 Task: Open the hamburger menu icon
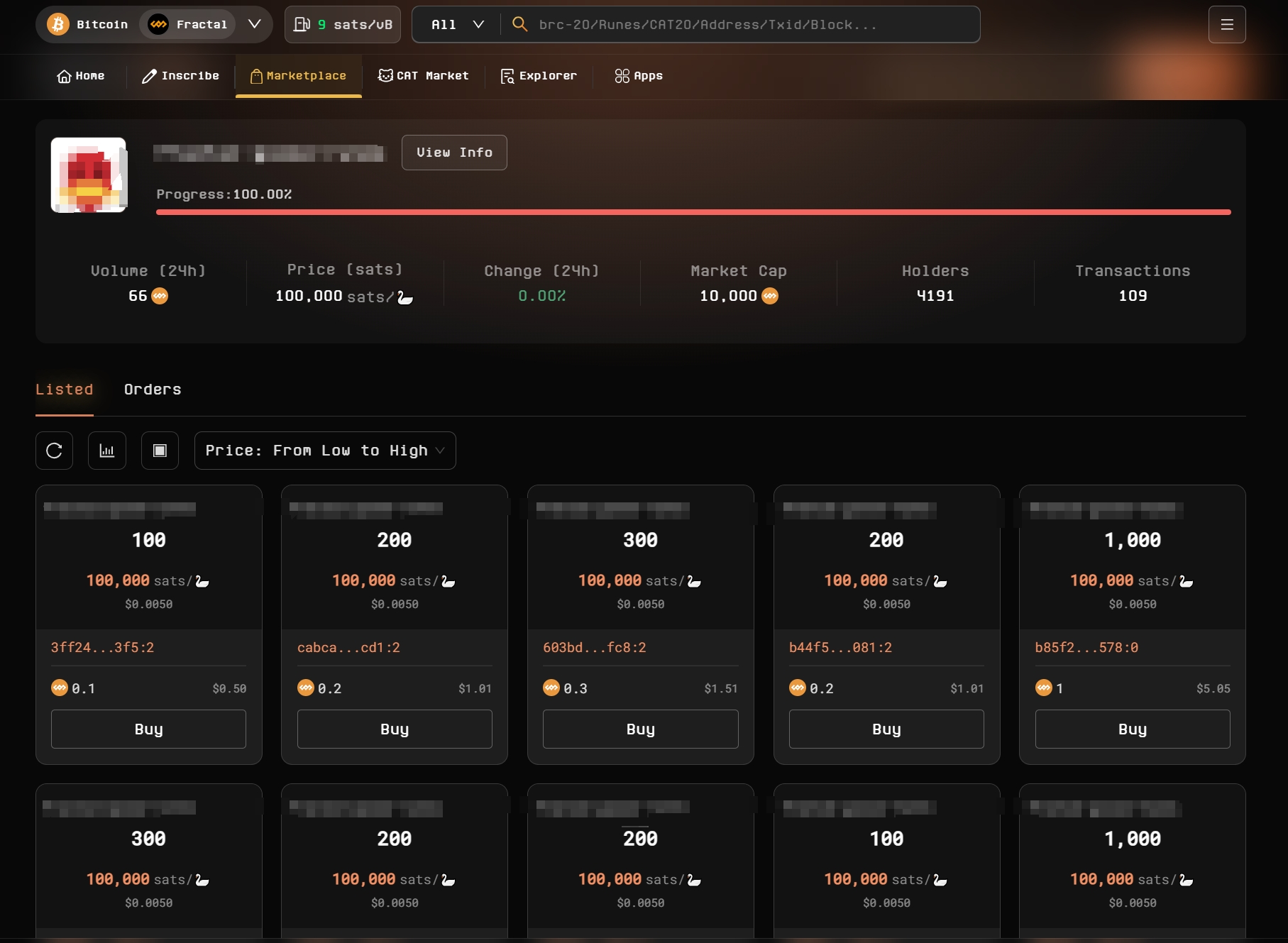(x=1227, y=25)
